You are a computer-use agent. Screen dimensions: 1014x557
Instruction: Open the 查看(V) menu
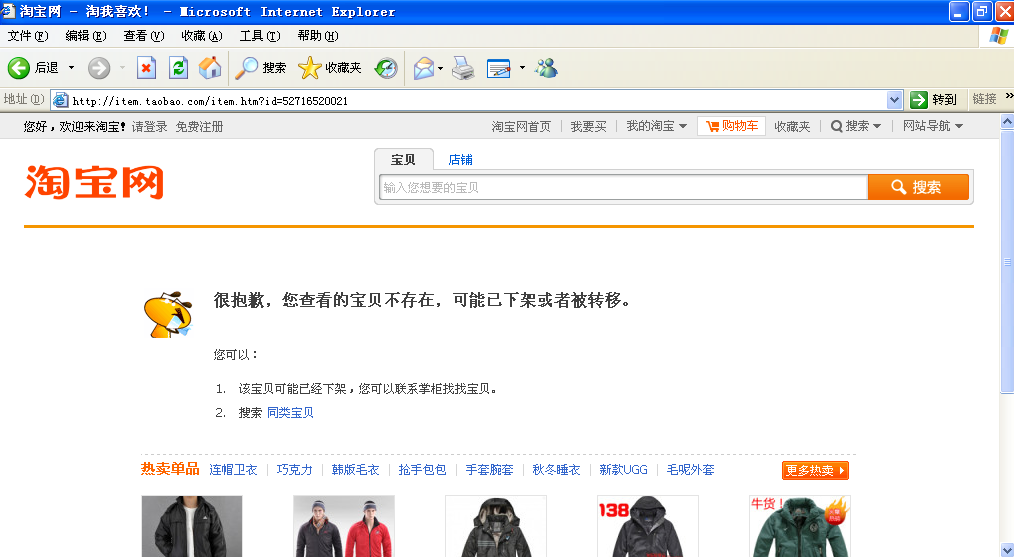pos(144,36)
